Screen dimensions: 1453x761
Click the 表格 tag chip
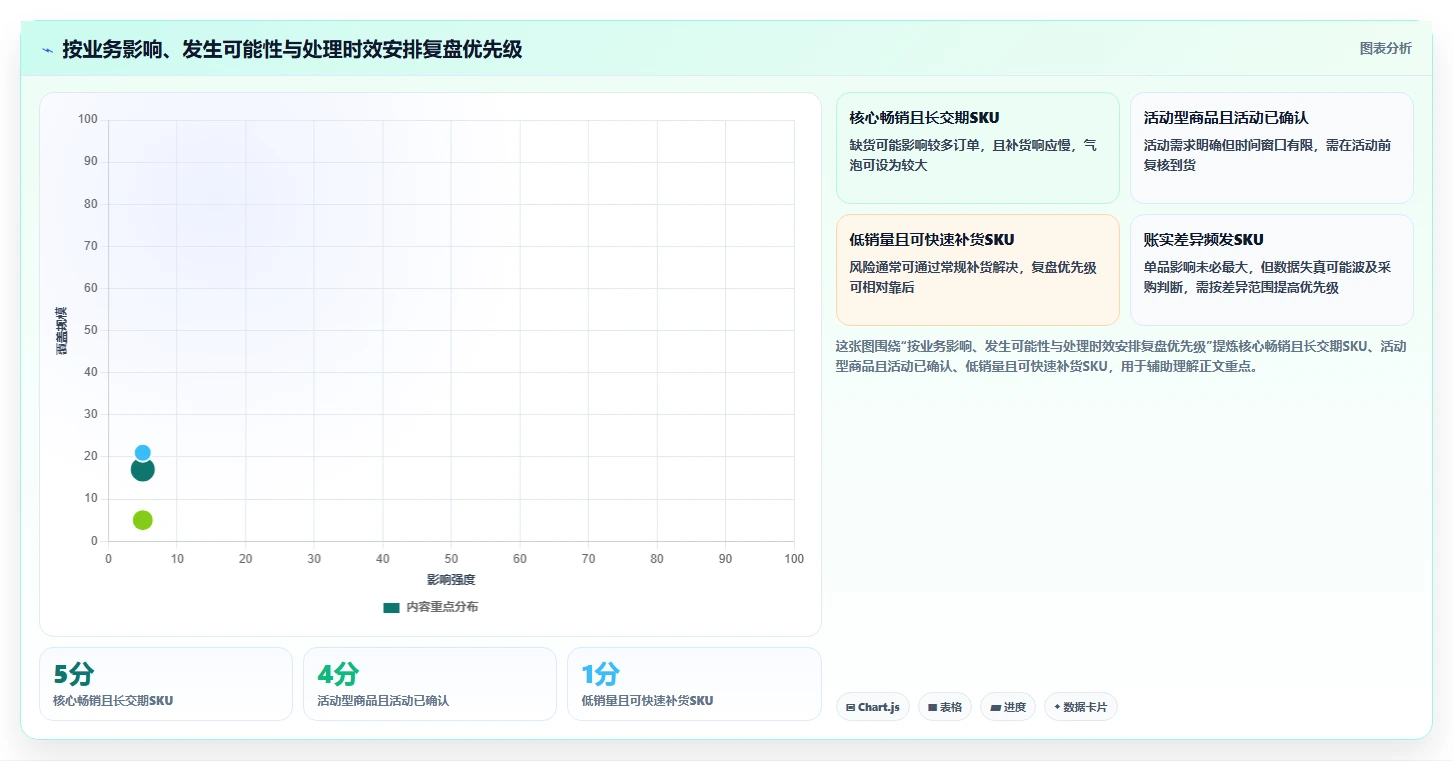pos(944,707)
